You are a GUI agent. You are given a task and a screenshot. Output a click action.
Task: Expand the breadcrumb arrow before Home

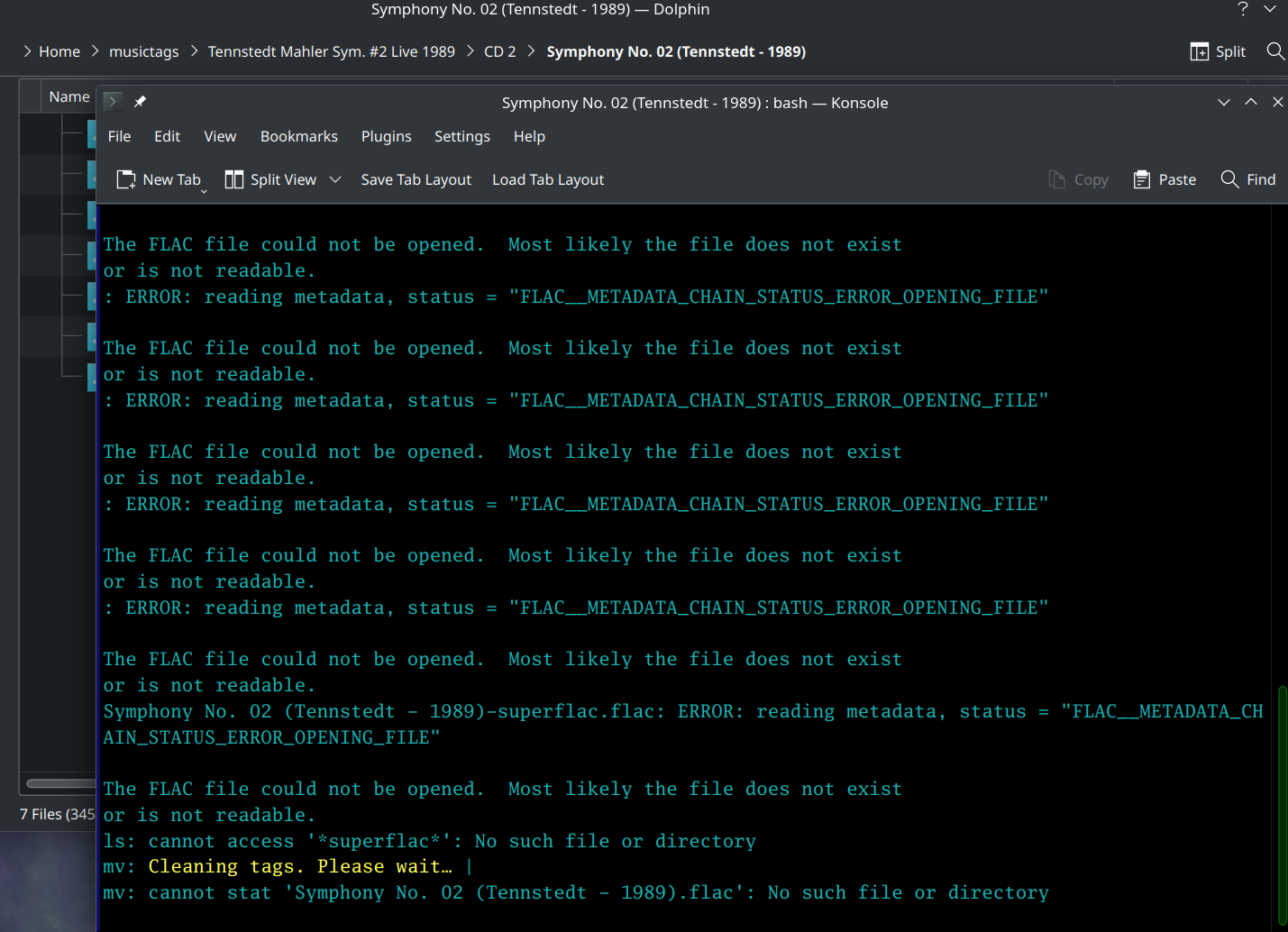26,51
